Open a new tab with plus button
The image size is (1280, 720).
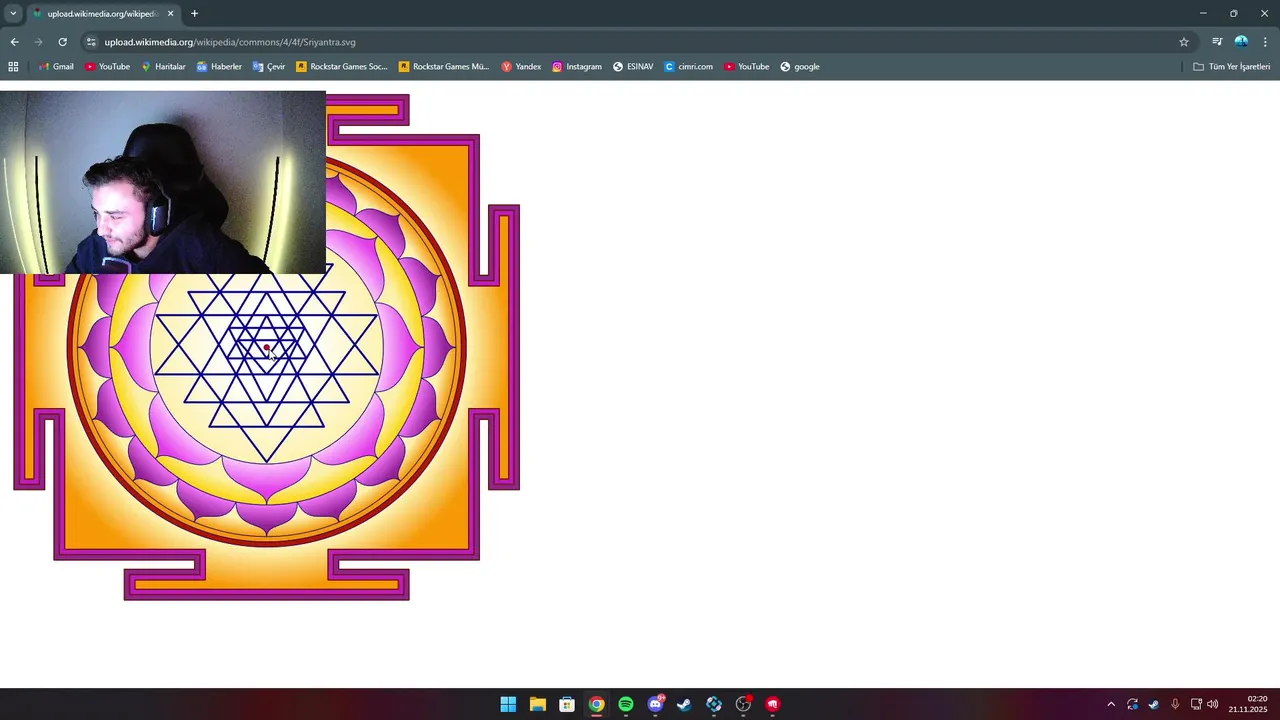[x=194, y=14]
